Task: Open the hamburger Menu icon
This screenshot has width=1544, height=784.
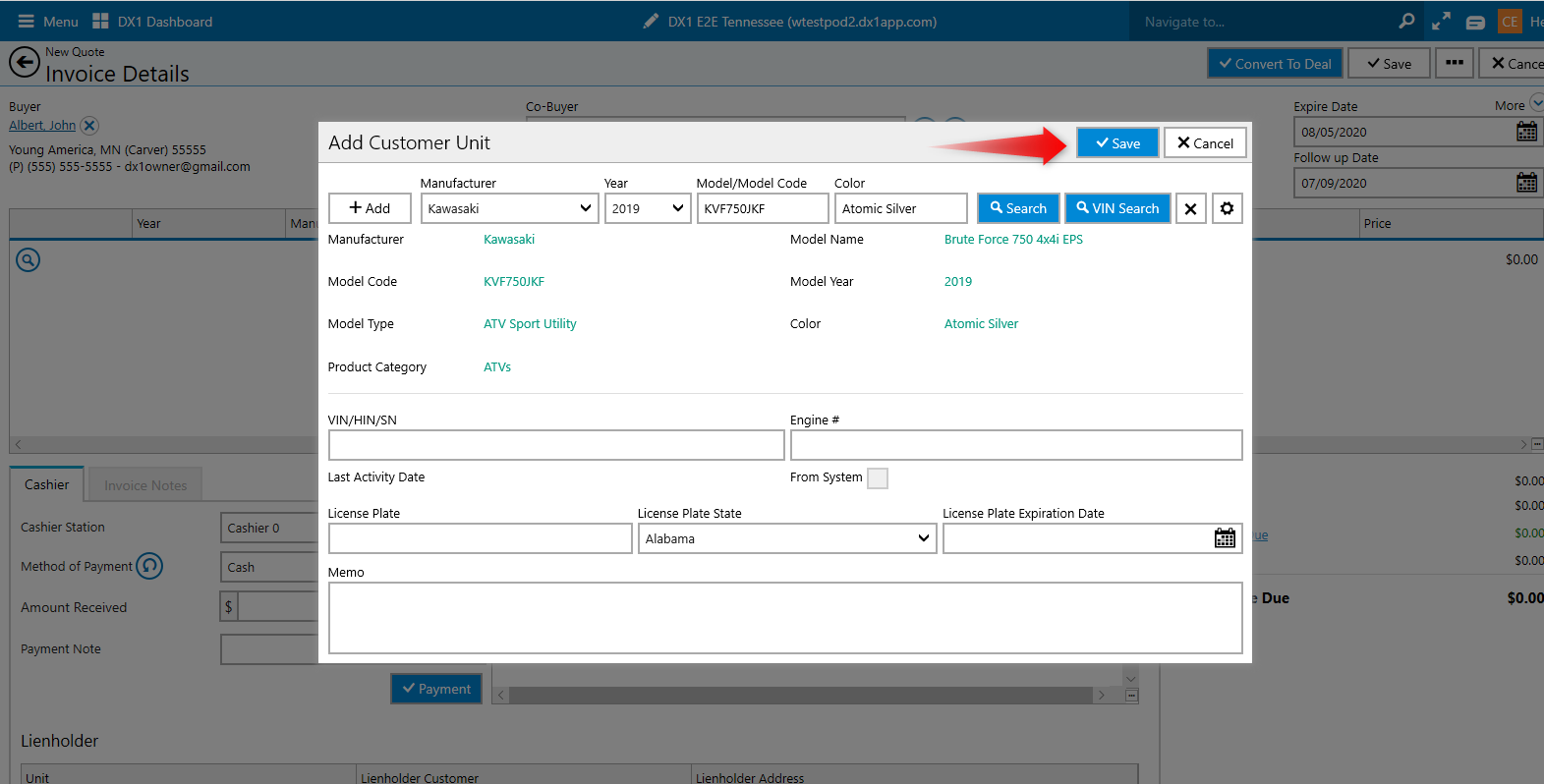Action: coord(27,22)
